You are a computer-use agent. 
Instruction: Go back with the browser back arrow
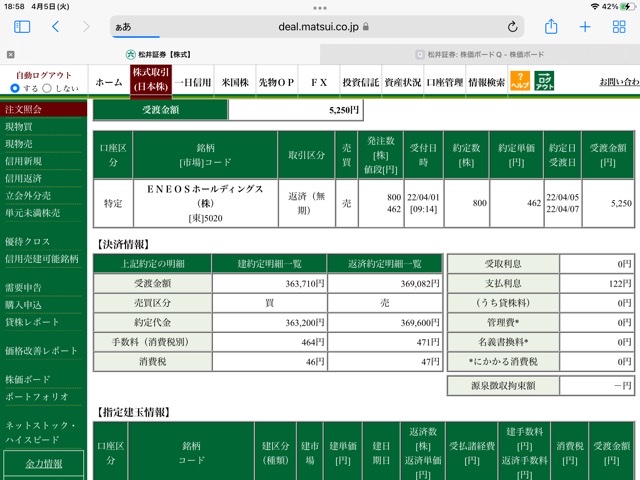point(56,27)
